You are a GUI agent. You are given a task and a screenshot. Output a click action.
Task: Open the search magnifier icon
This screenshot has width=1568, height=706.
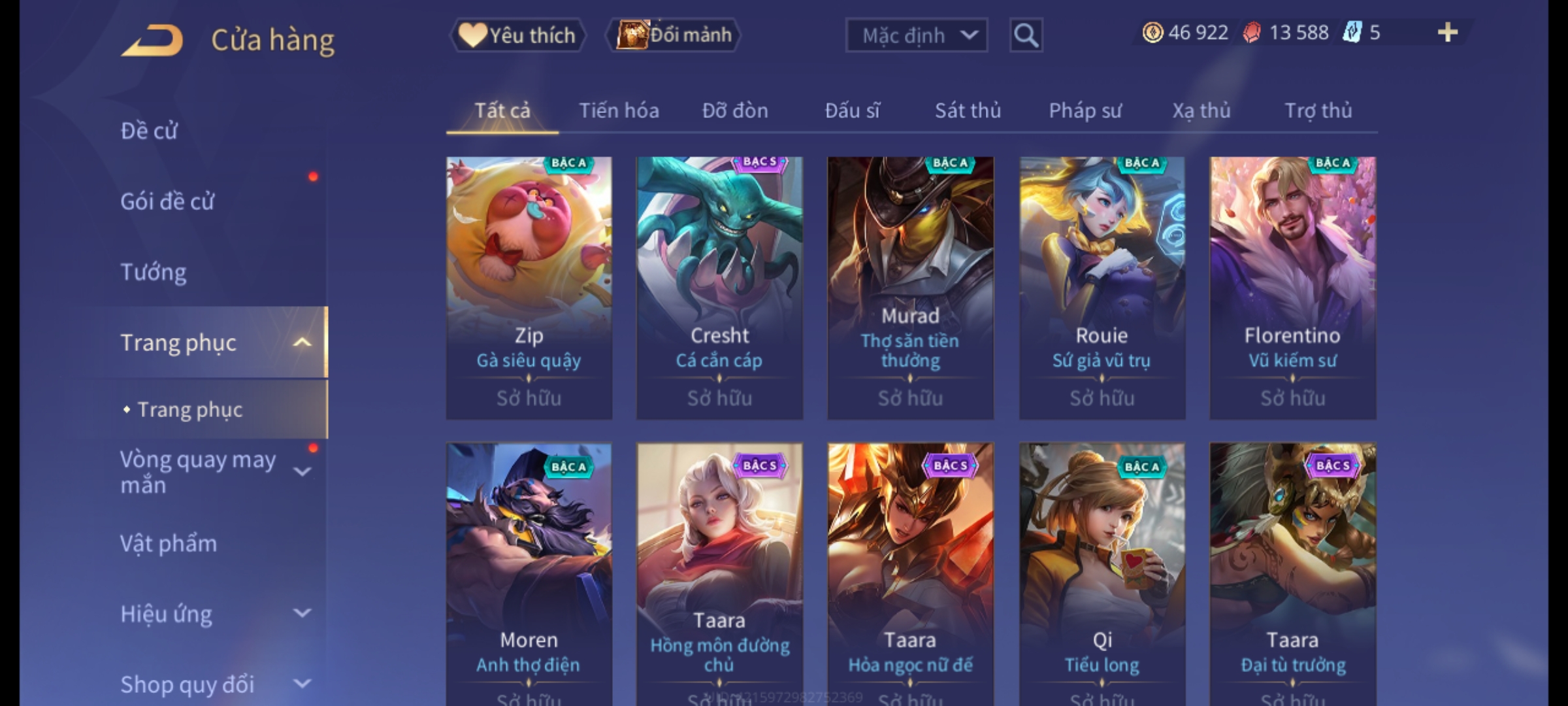point(1026,35)
